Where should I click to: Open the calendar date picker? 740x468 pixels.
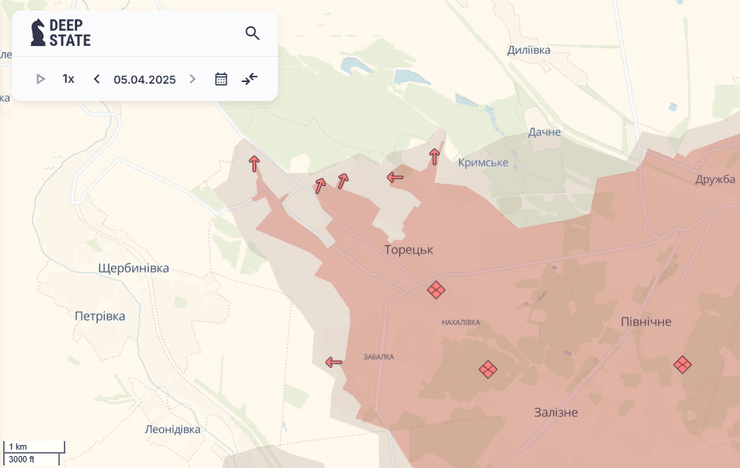[221, 79]
